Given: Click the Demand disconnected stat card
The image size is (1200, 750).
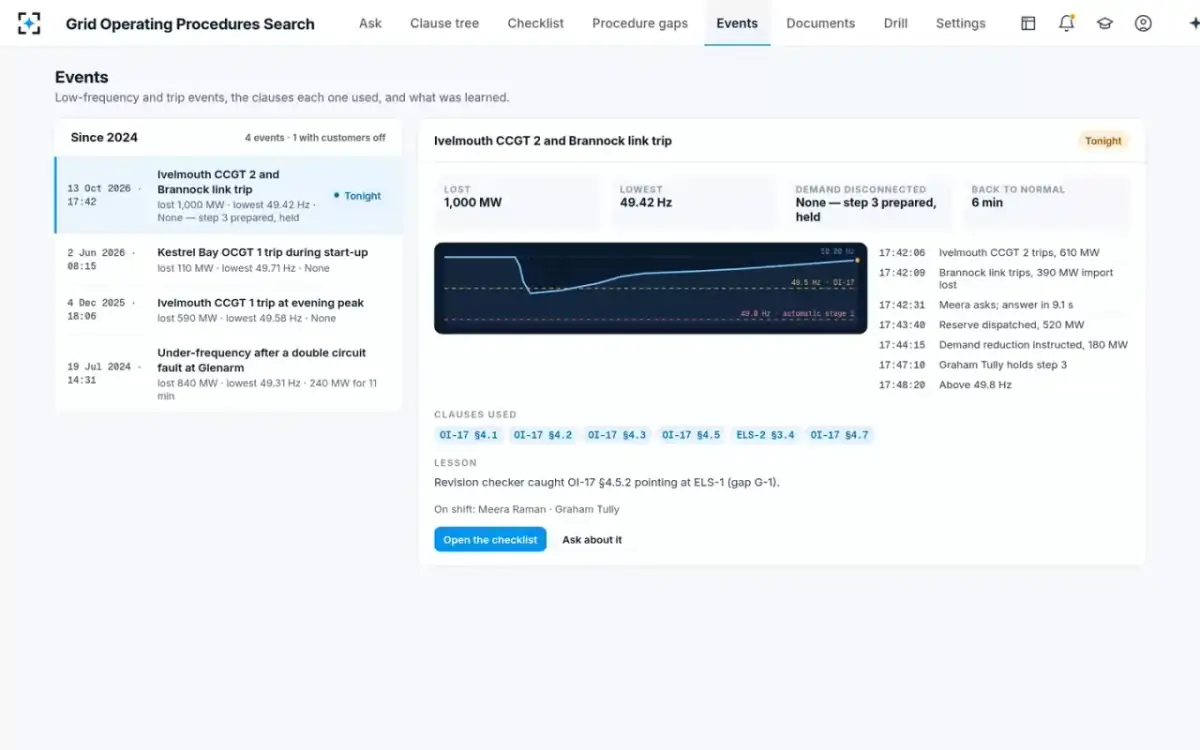Looking at the screenshot, I should [870, 204].
